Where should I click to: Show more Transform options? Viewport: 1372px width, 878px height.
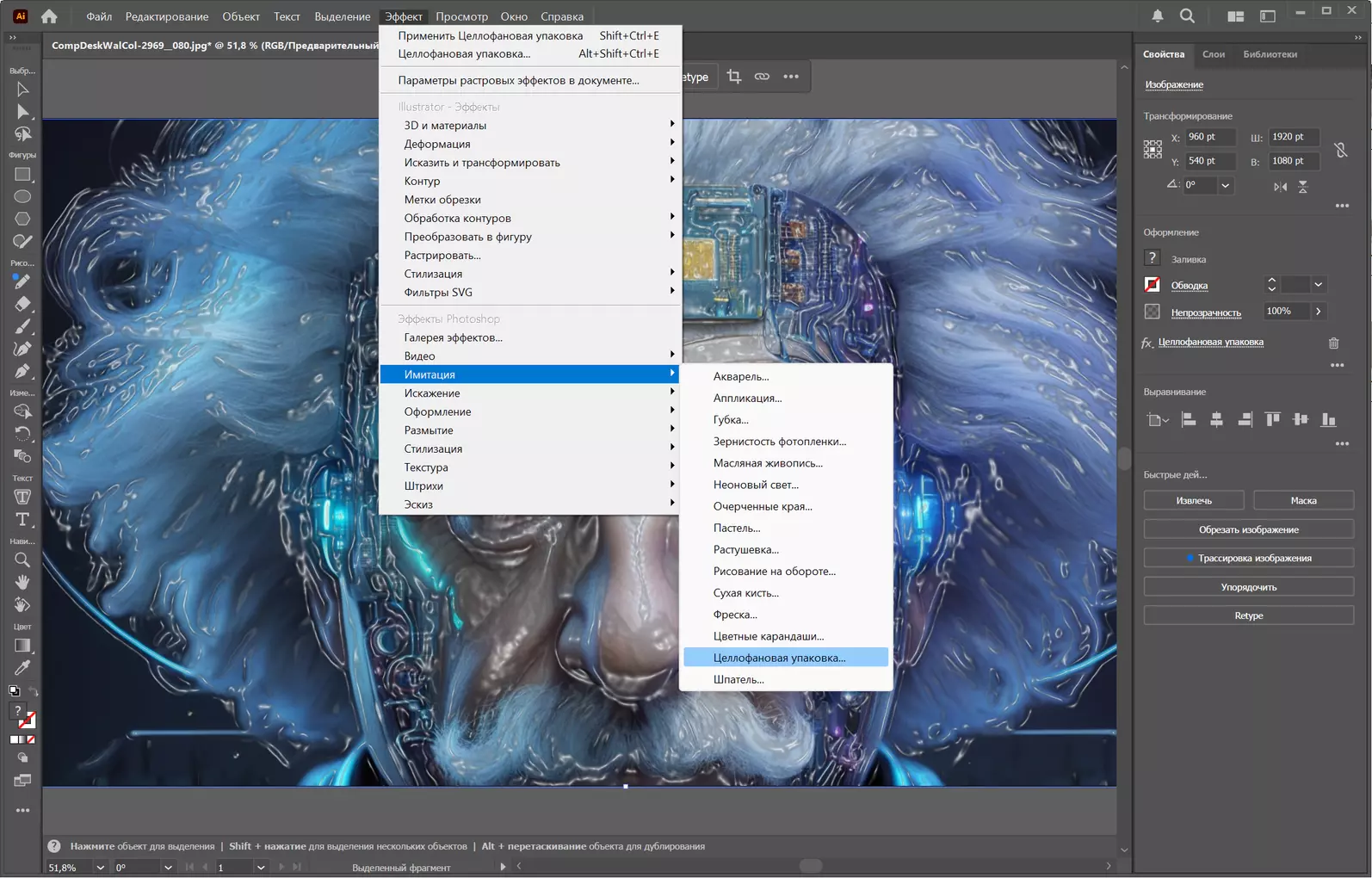click(x=1342, y=206)
